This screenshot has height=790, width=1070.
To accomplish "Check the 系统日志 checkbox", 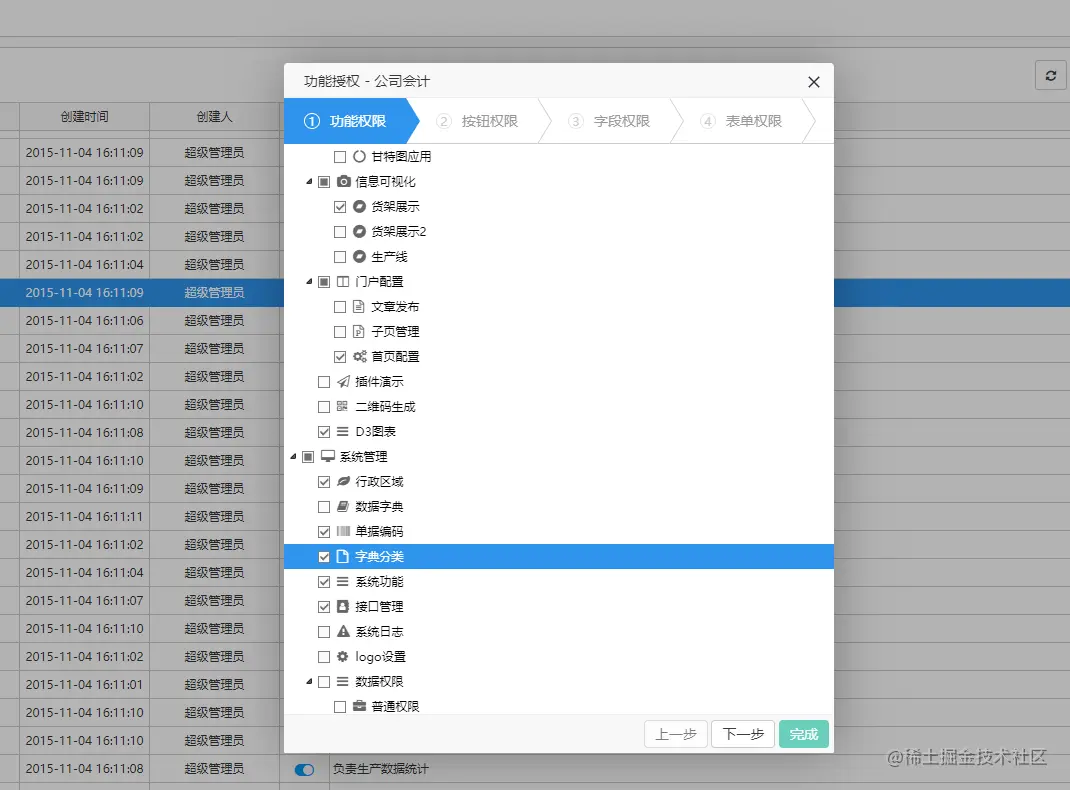I will pyautogui.click(x=324, y=632).
